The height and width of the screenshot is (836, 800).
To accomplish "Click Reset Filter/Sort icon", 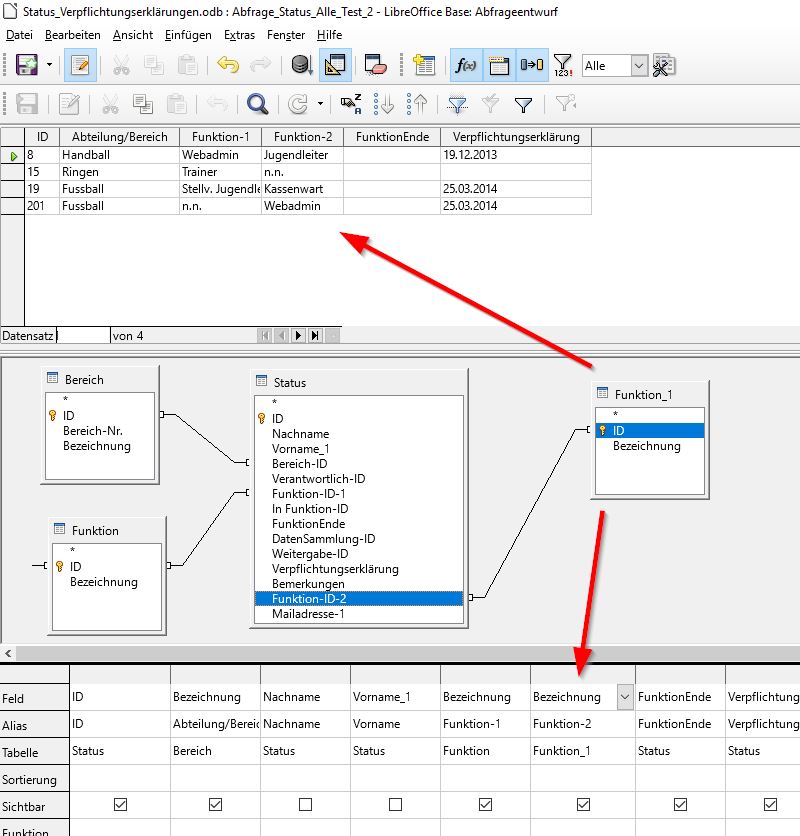I will pyautogui.click(x=565, y=103).
